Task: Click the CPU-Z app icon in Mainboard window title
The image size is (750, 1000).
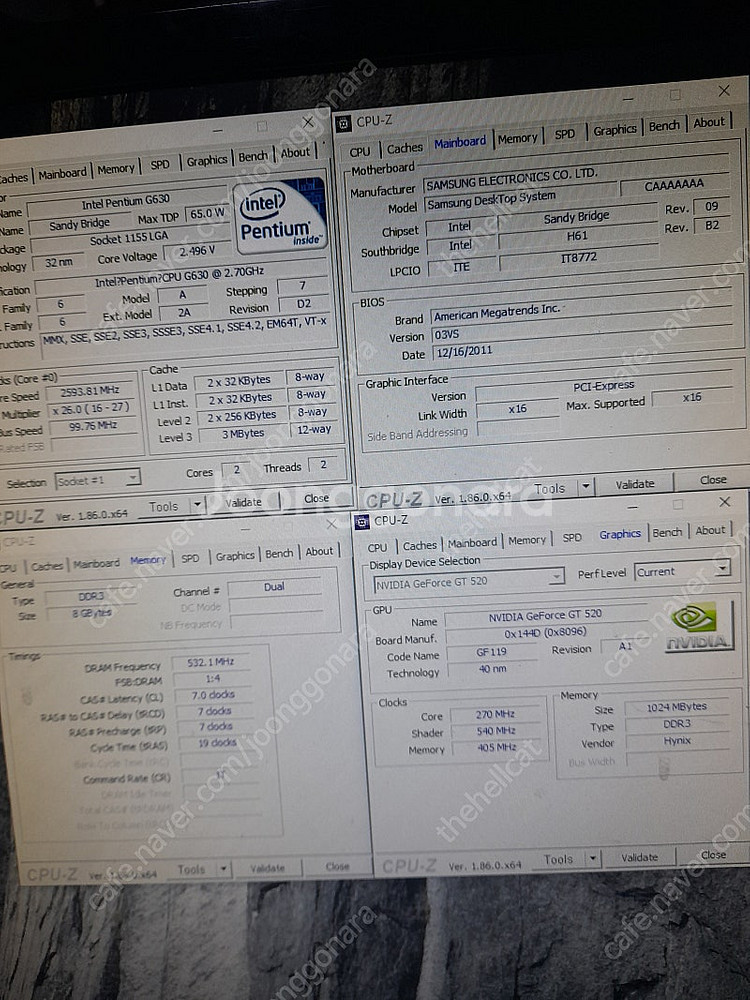Action: coord(344,123)
